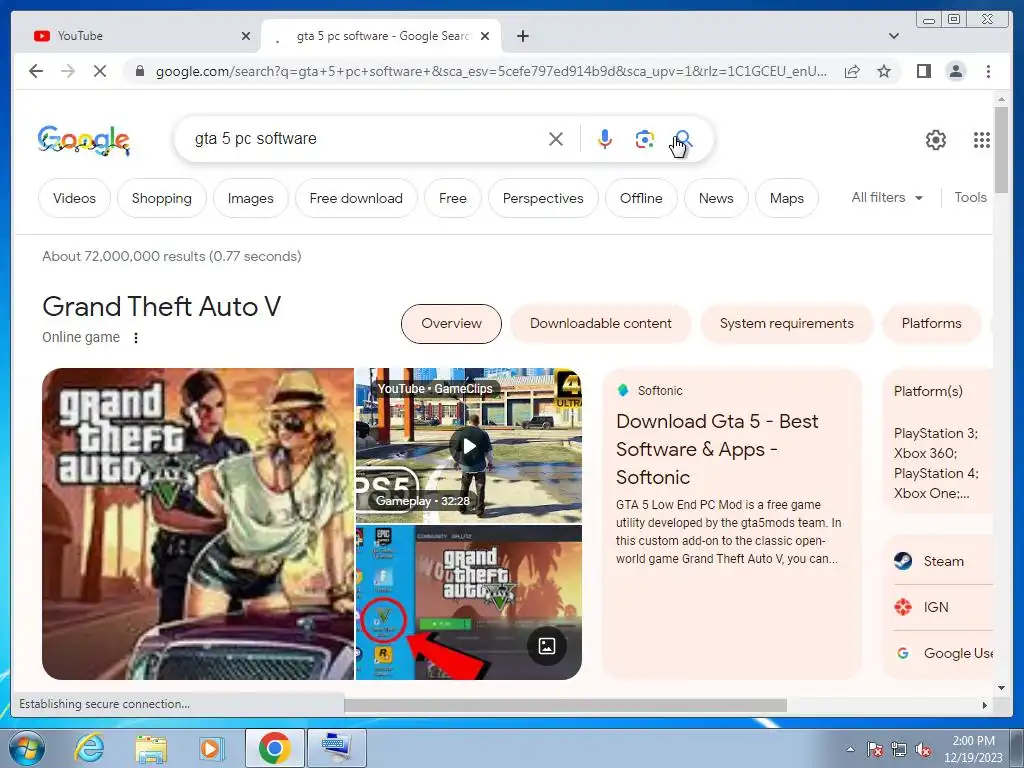Show the Platforms section
Image resolution: width=1024 pixels, height=768 pixels.
pos(932,323)
